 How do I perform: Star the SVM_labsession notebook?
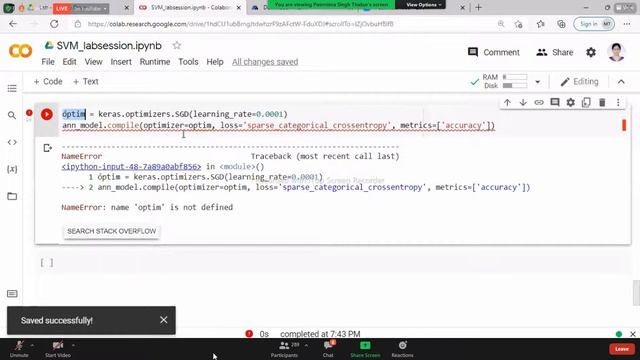pyautogui.click(x=176, y=46)
